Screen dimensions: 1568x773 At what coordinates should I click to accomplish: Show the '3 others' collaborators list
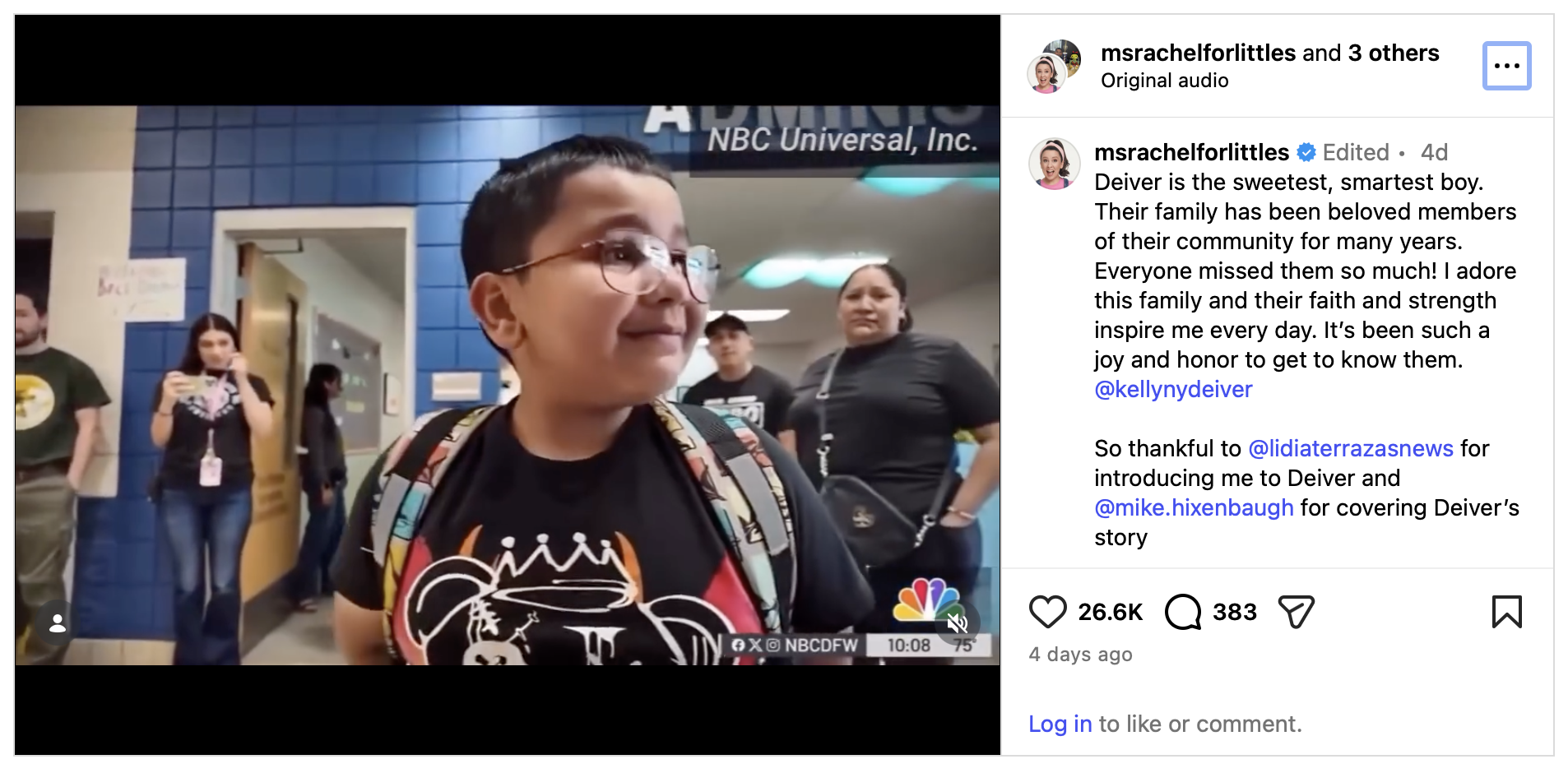1394,53
